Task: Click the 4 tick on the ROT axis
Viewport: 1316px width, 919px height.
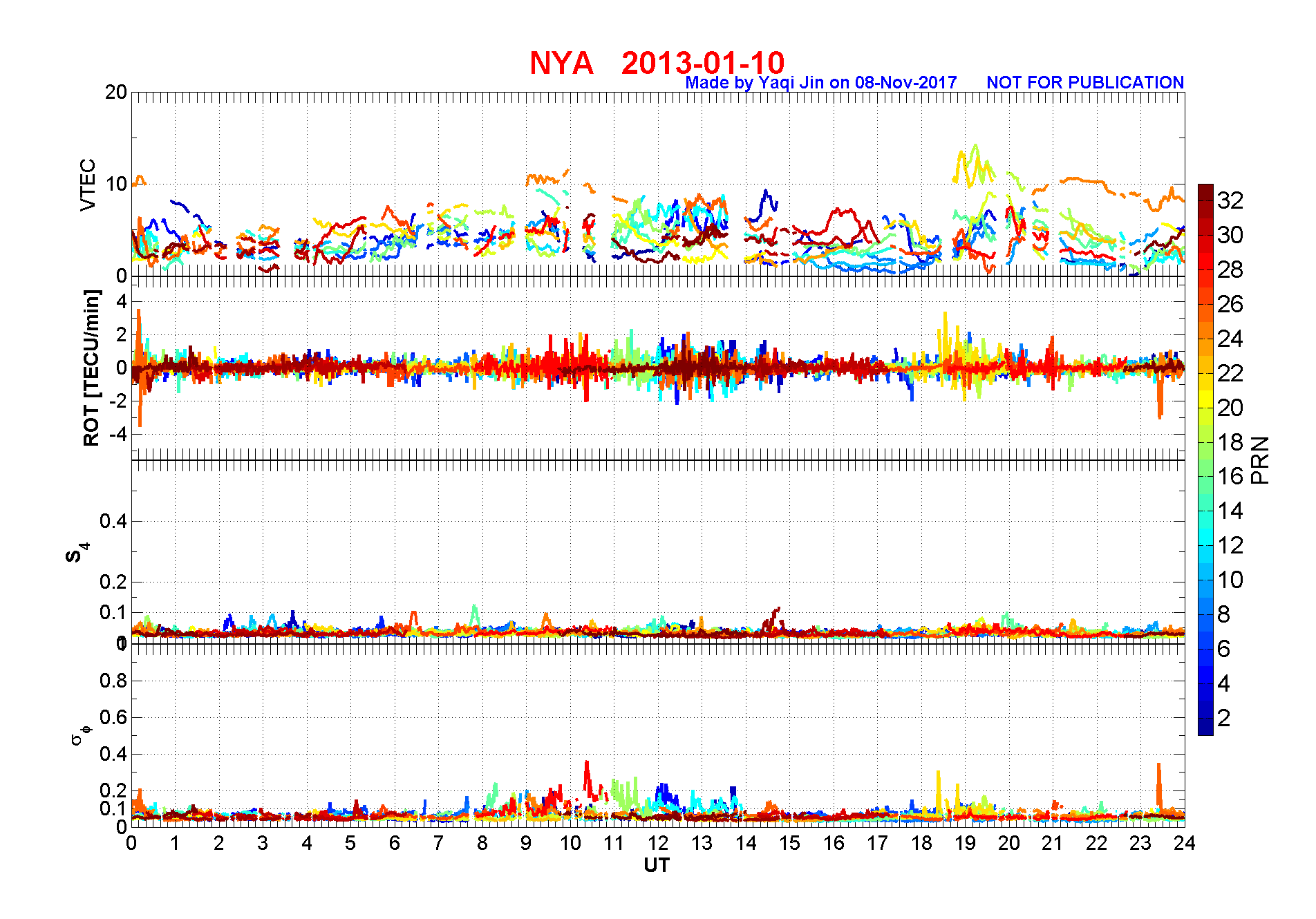Action: point(122,301)
